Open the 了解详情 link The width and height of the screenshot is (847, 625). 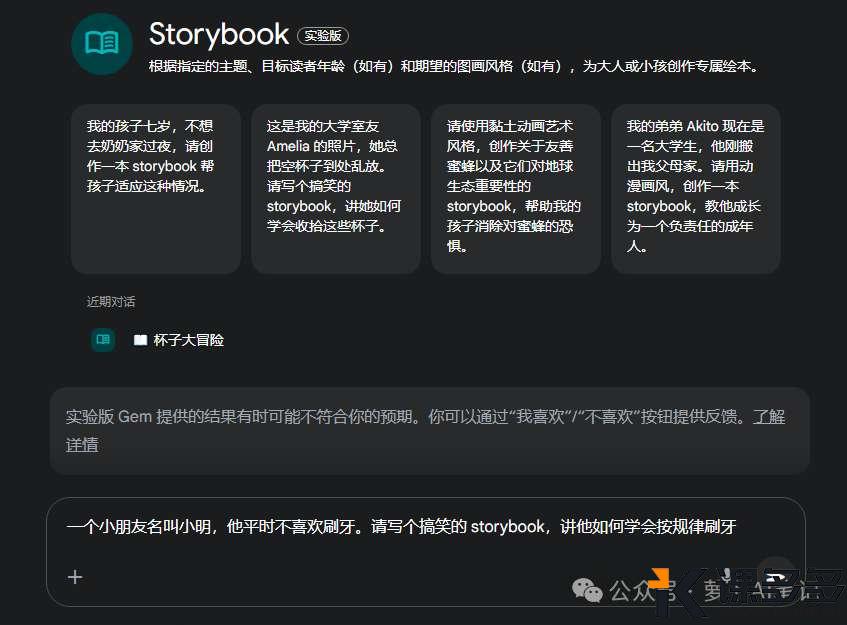[x=768, y=417]
